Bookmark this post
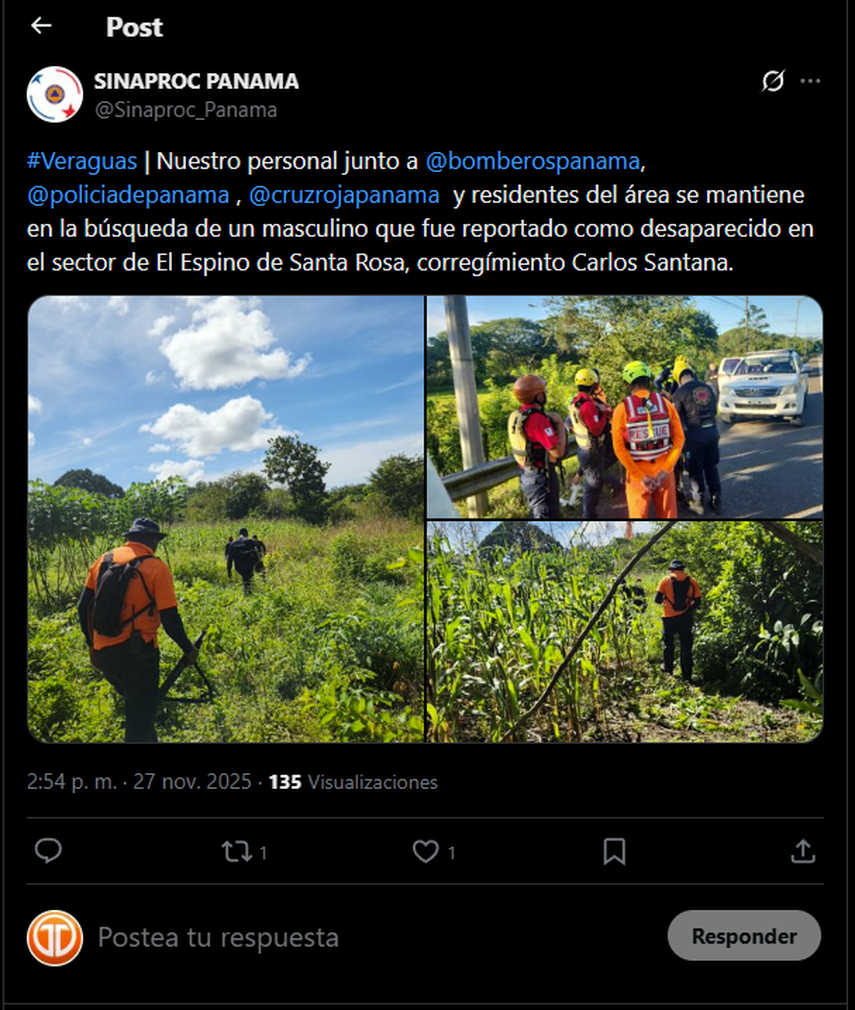Viewport: 855px width, 1010px height. (x=614, y=852)
